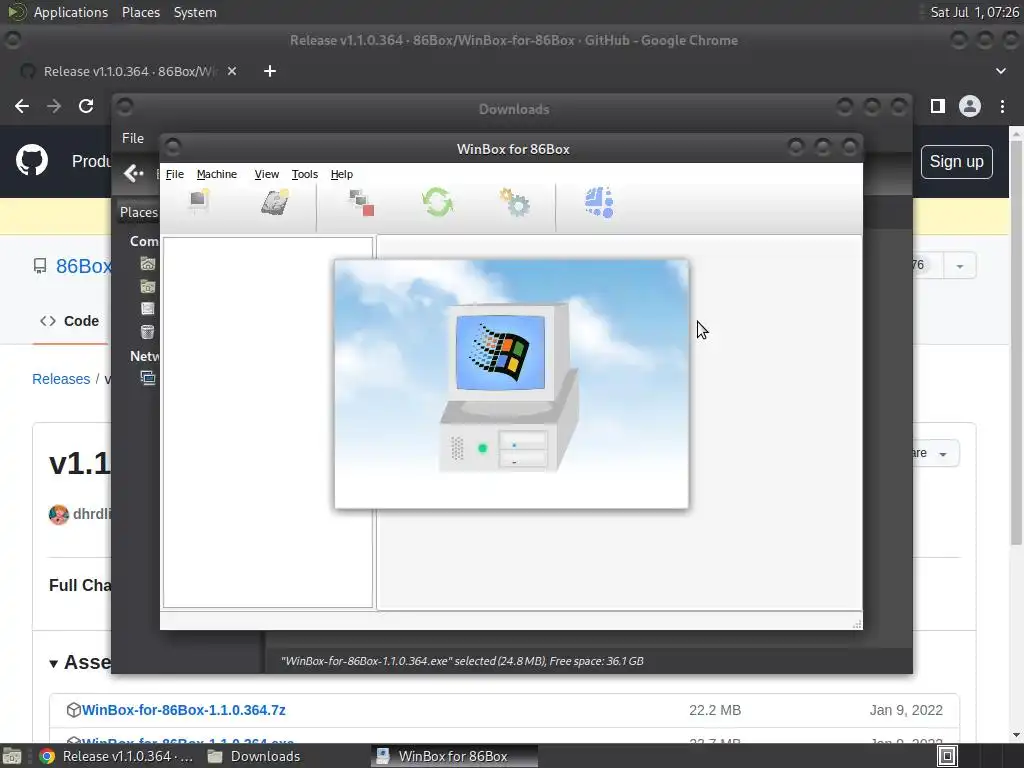
Task: Select the Release v1.1.0.364 Chrome tab
Action: [131, 71]
